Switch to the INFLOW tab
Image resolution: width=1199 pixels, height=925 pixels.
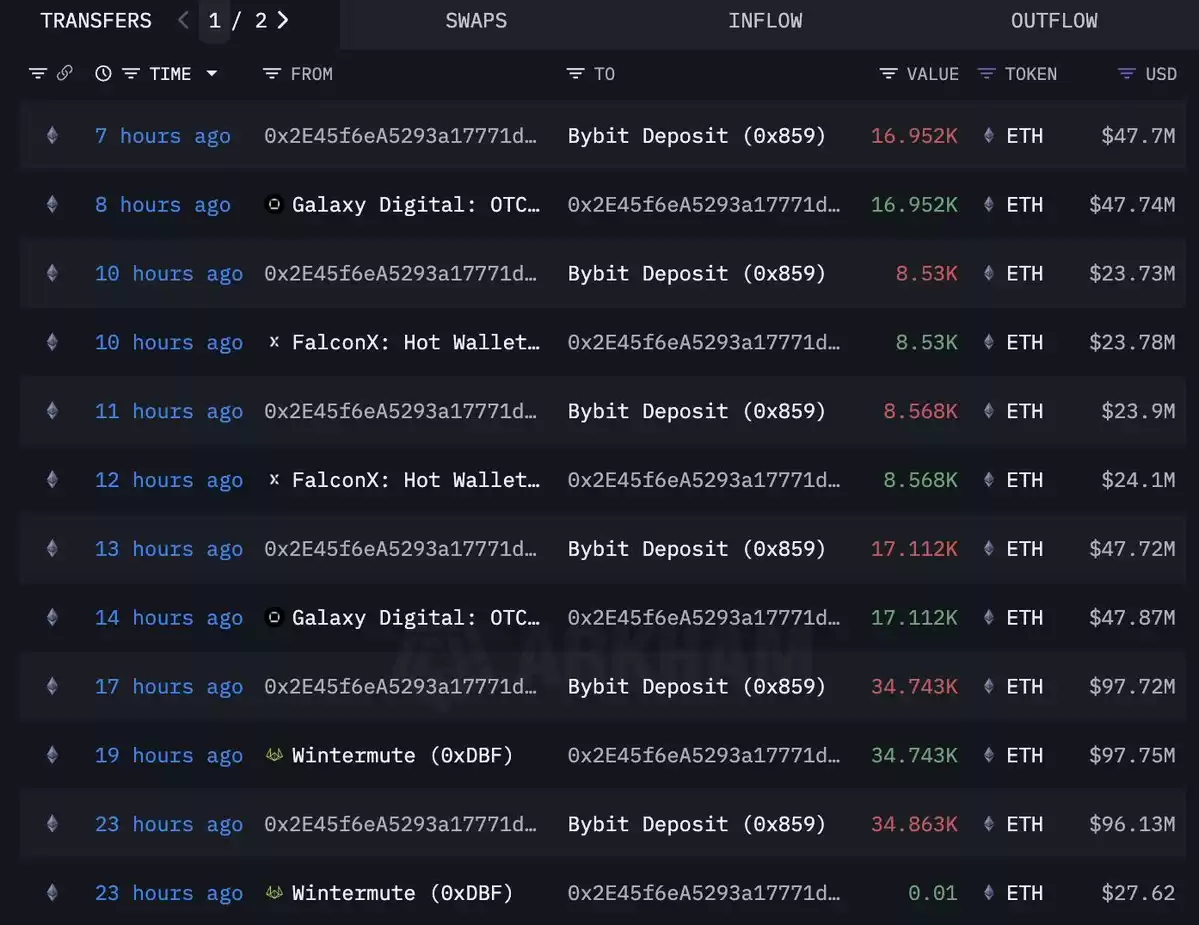[x=765, y=21]
